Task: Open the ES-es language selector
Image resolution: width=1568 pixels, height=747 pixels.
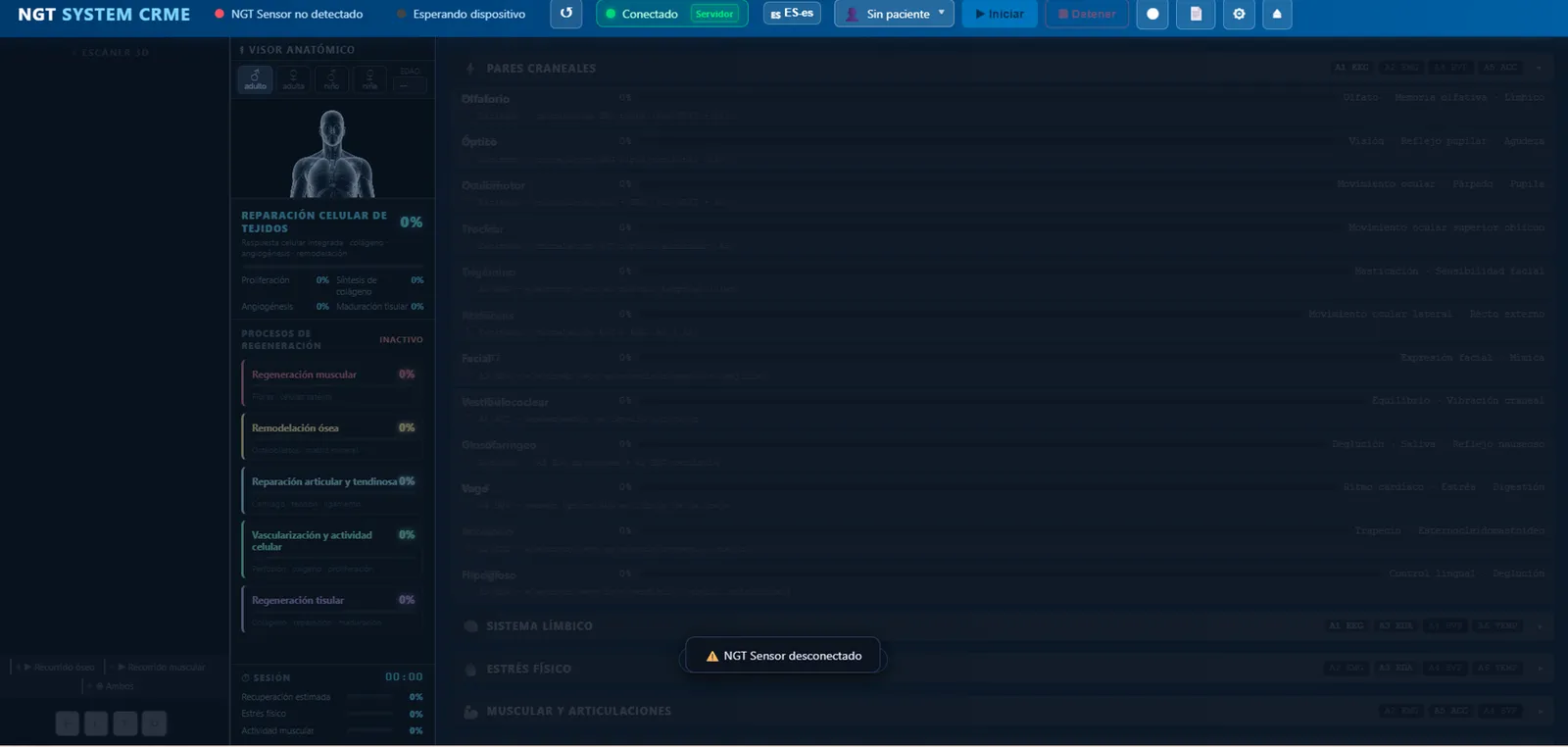Action: (792, 13)
